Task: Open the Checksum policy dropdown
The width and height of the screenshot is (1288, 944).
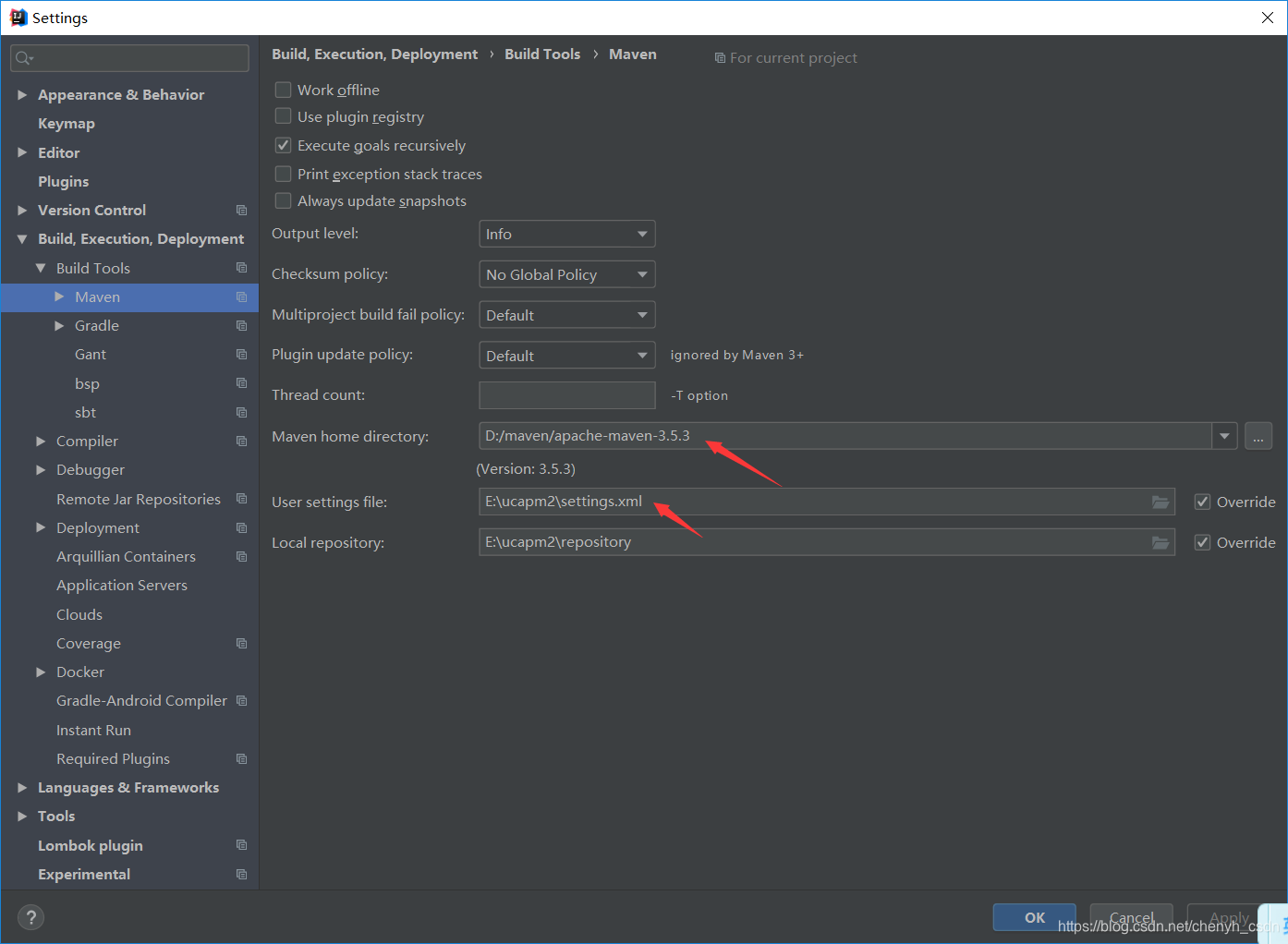Action: coord(567,274)
